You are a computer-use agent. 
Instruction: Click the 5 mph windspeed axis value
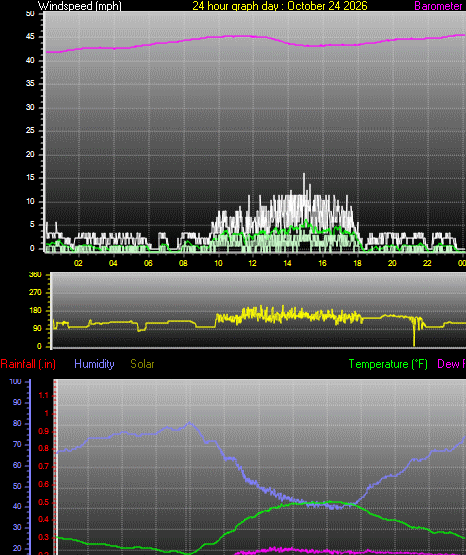click(x=32, y=224)
